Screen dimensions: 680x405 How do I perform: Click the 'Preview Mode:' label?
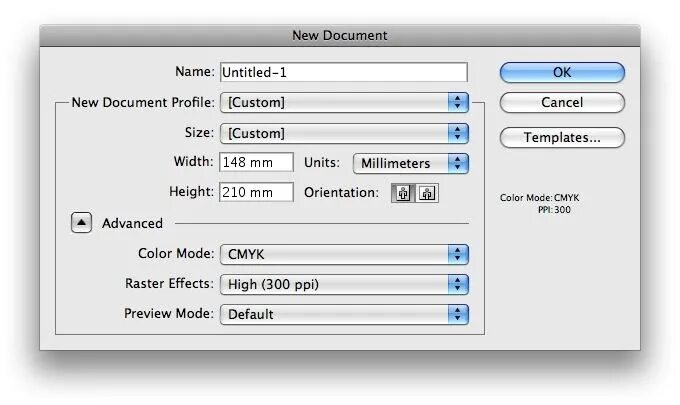tap(169, 314)
